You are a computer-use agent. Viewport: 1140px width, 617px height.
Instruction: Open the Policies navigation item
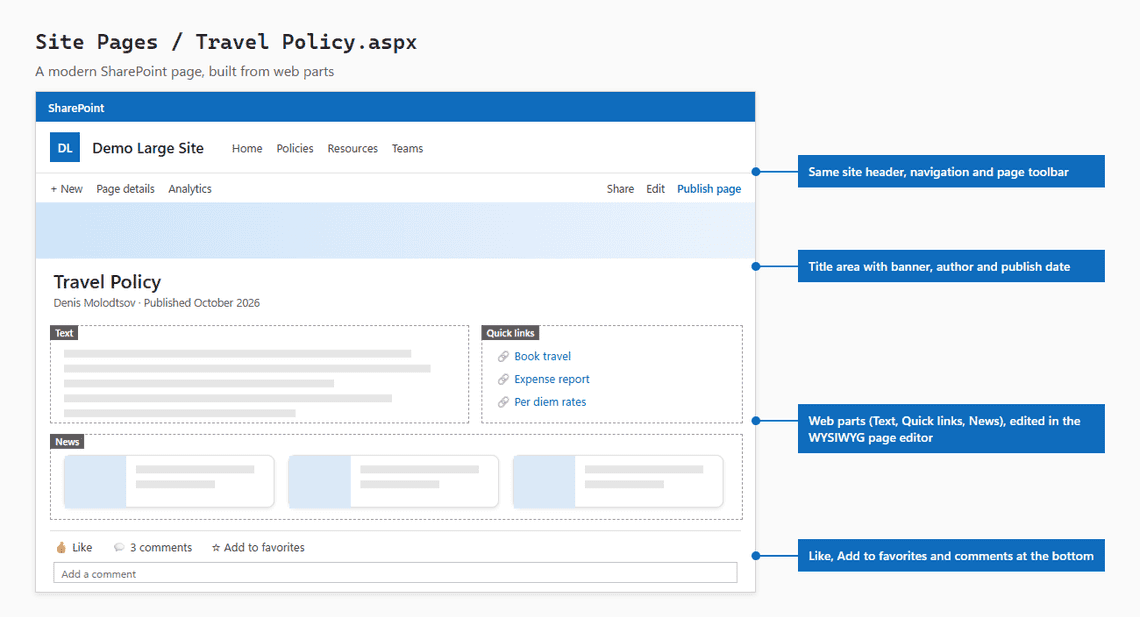[x=294, y=148]
